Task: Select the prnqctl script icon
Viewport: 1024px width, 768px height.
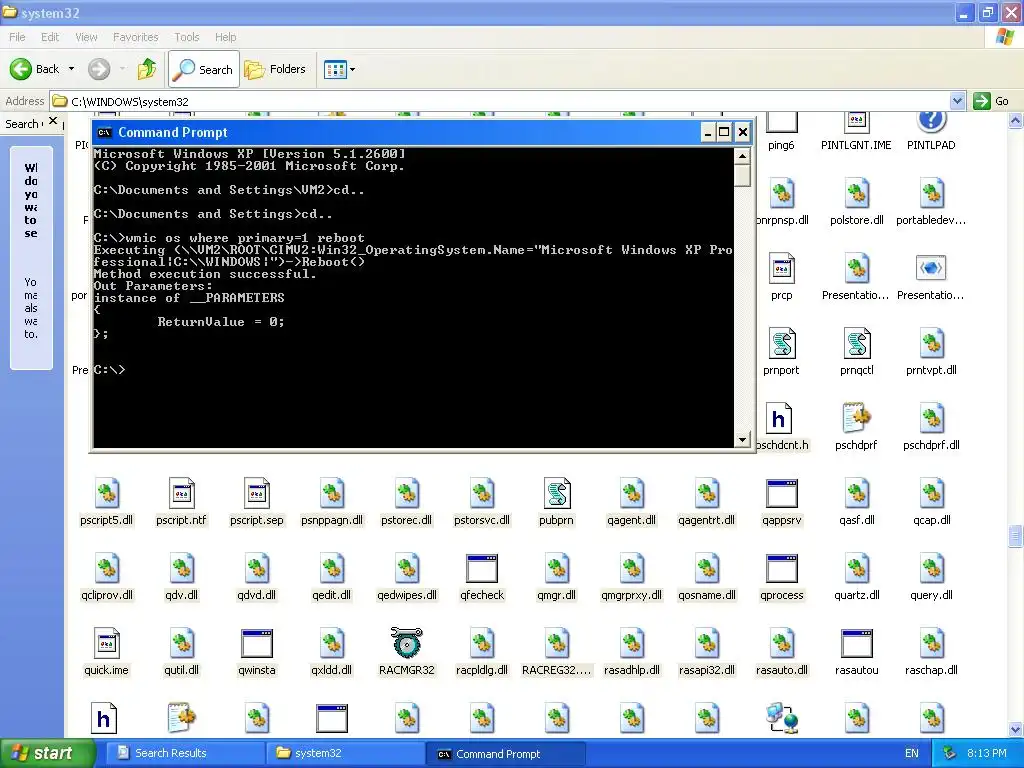Action: pyautogui.click(x=857, y=344)
